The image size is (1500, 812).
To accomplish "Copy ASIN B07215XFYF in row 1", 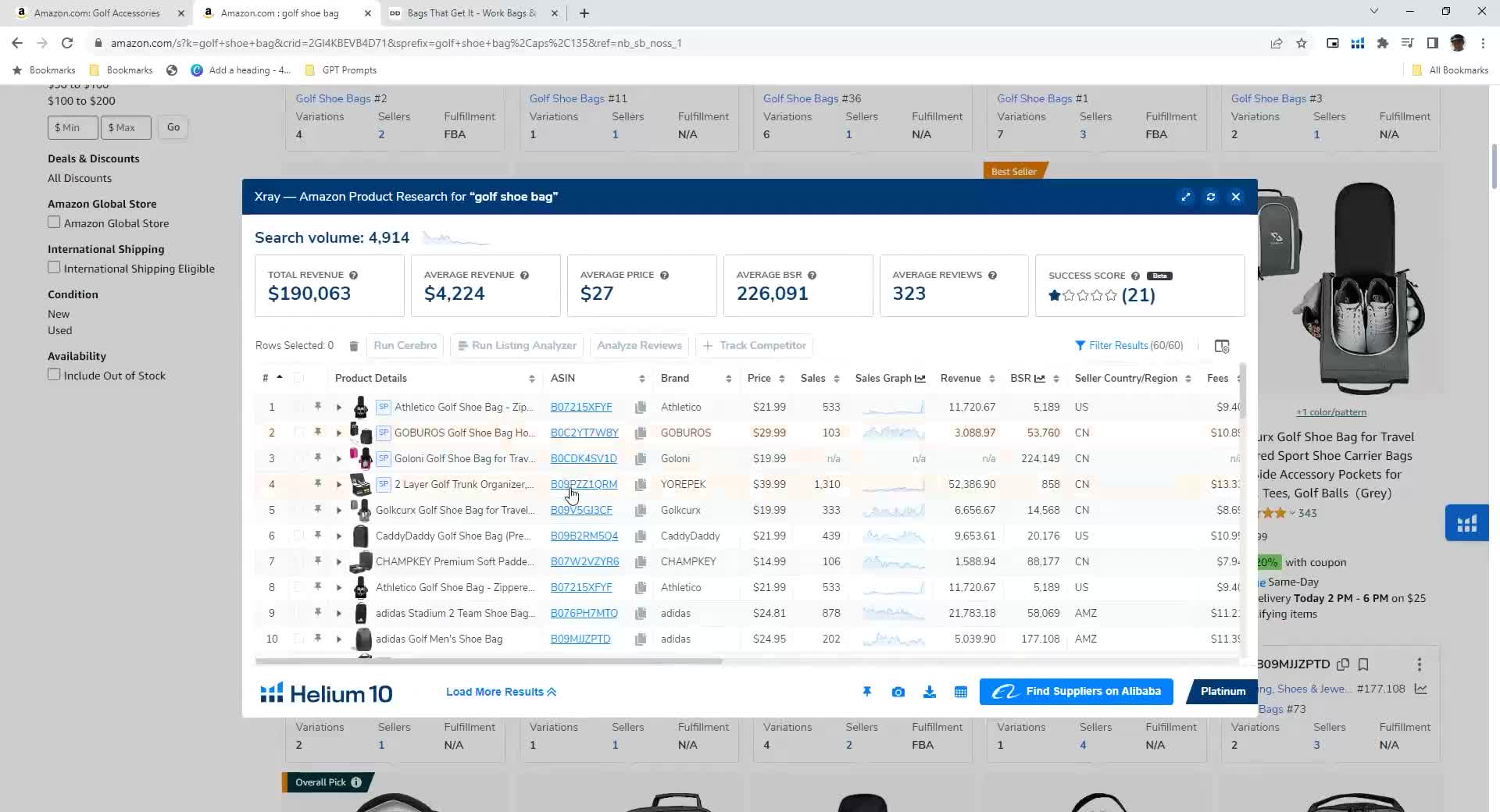I will click(641, 407).
